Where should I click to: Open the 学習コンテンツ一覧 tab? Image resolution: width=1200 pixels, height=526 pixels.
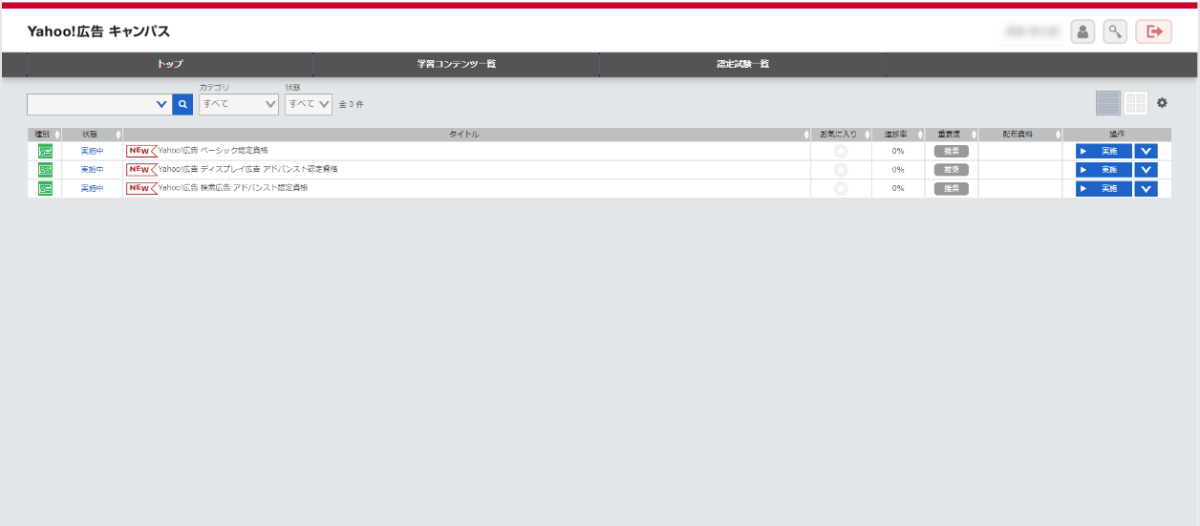[x=456, y=64]
